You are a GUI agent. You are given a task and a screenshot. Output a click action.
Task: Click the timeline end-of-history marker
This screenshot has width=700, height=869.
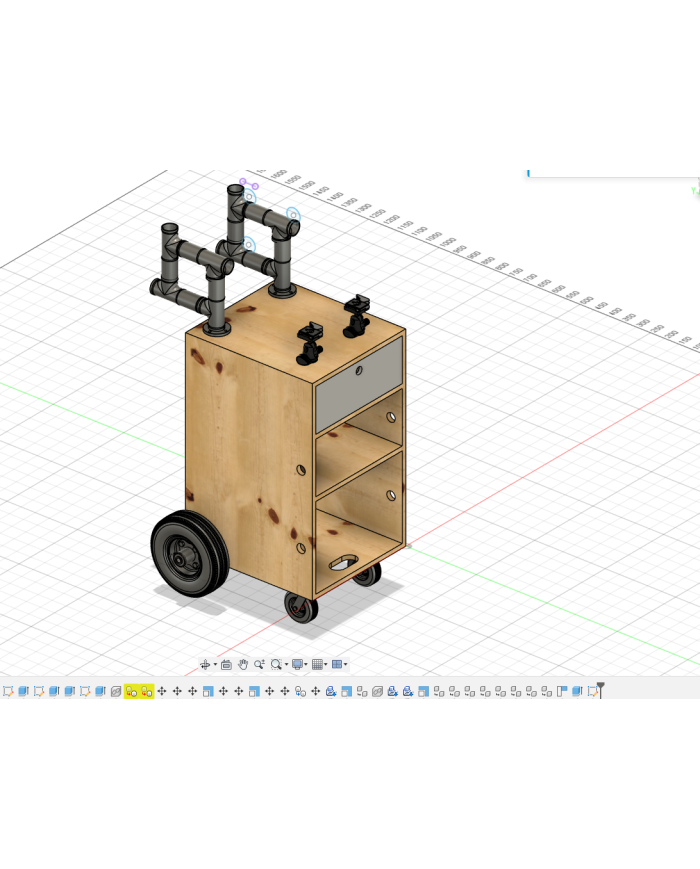click(x=599, y=689)
